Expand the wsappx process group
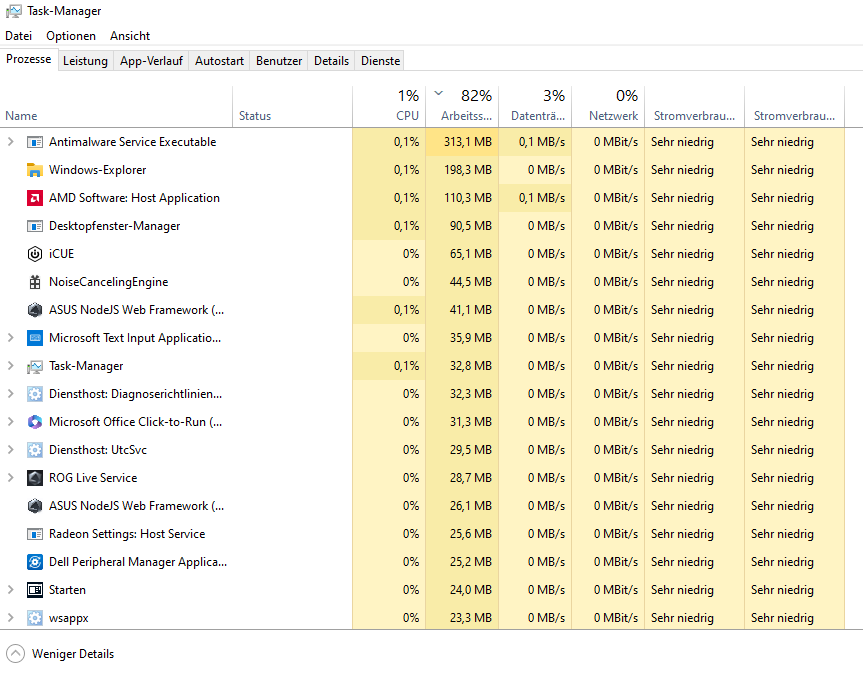 click(x=10, y=618)
